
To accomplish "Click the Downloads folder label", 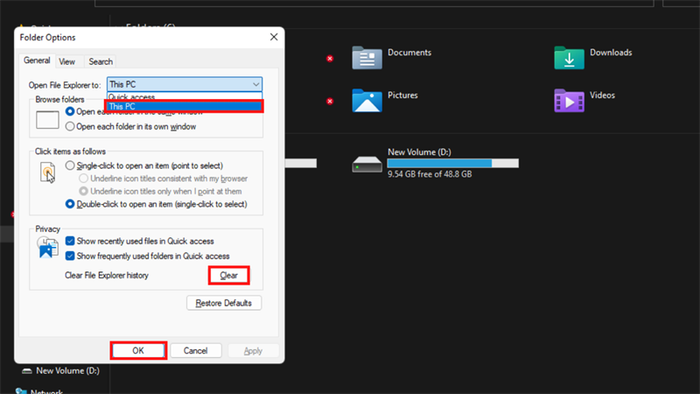I will pyautogui.click(x=611, y=53).
